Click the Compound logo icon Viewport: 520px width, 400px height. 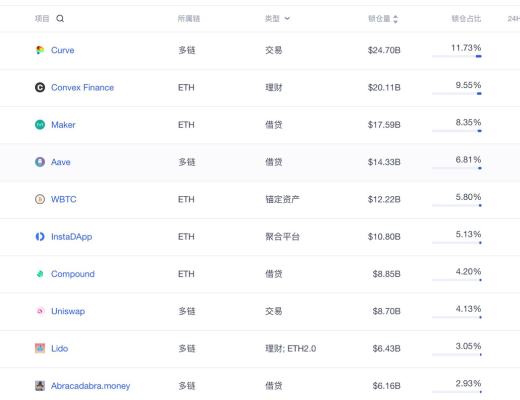pyautogui.click(x=40, y=274)
